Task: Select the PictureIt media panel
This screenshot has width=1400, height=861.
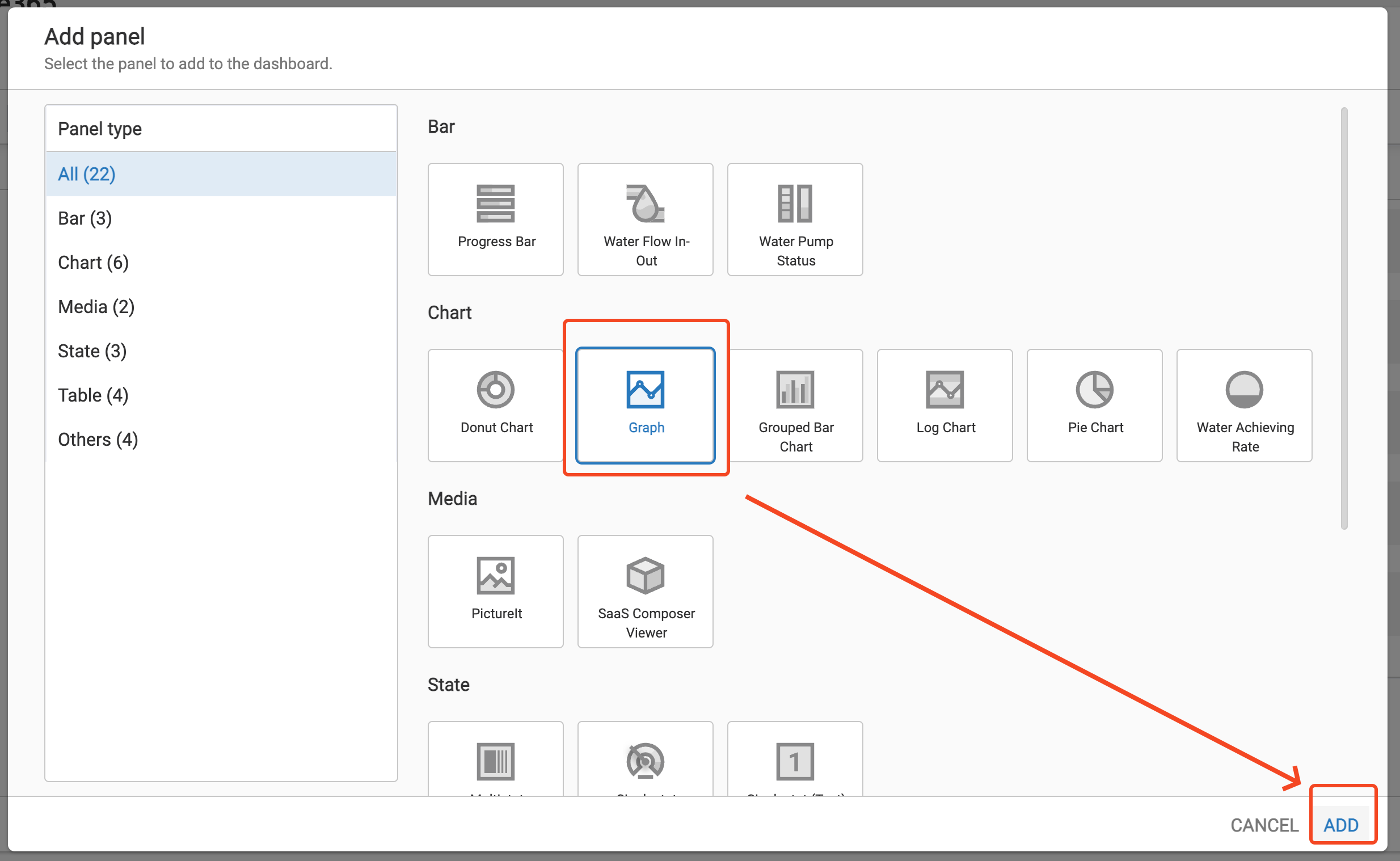Action: click(495, 590)
